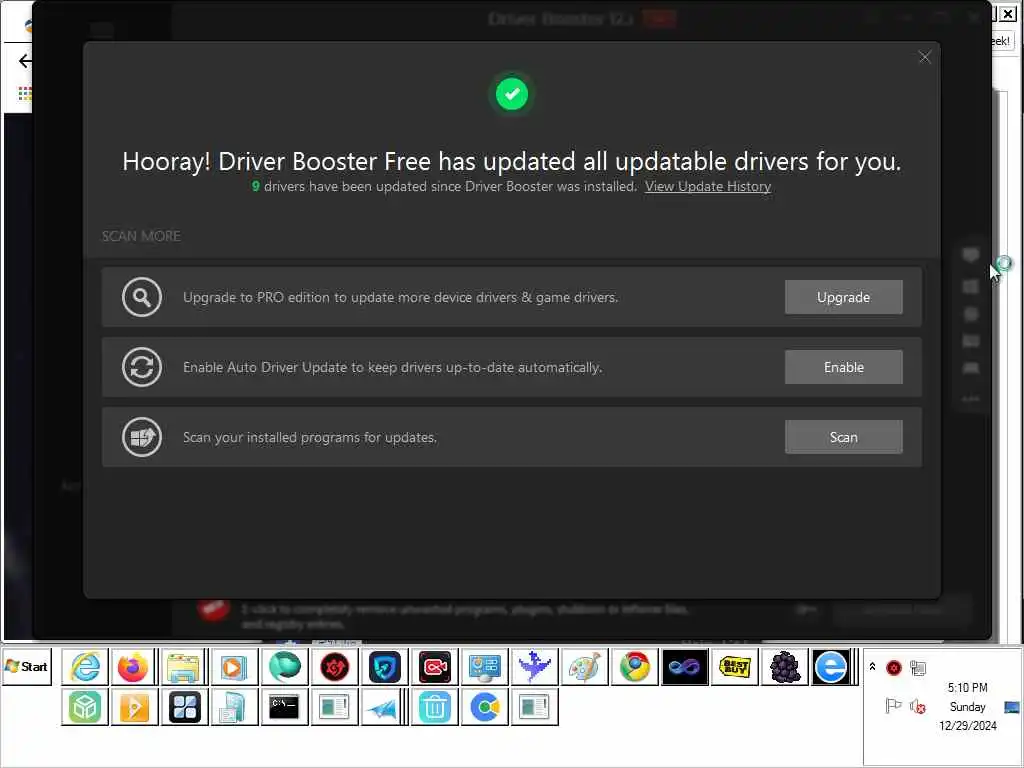The width and height of the screenshot is (1024, 768).
Task: Click the muted speaker volume tray icon
Action: 918,707
